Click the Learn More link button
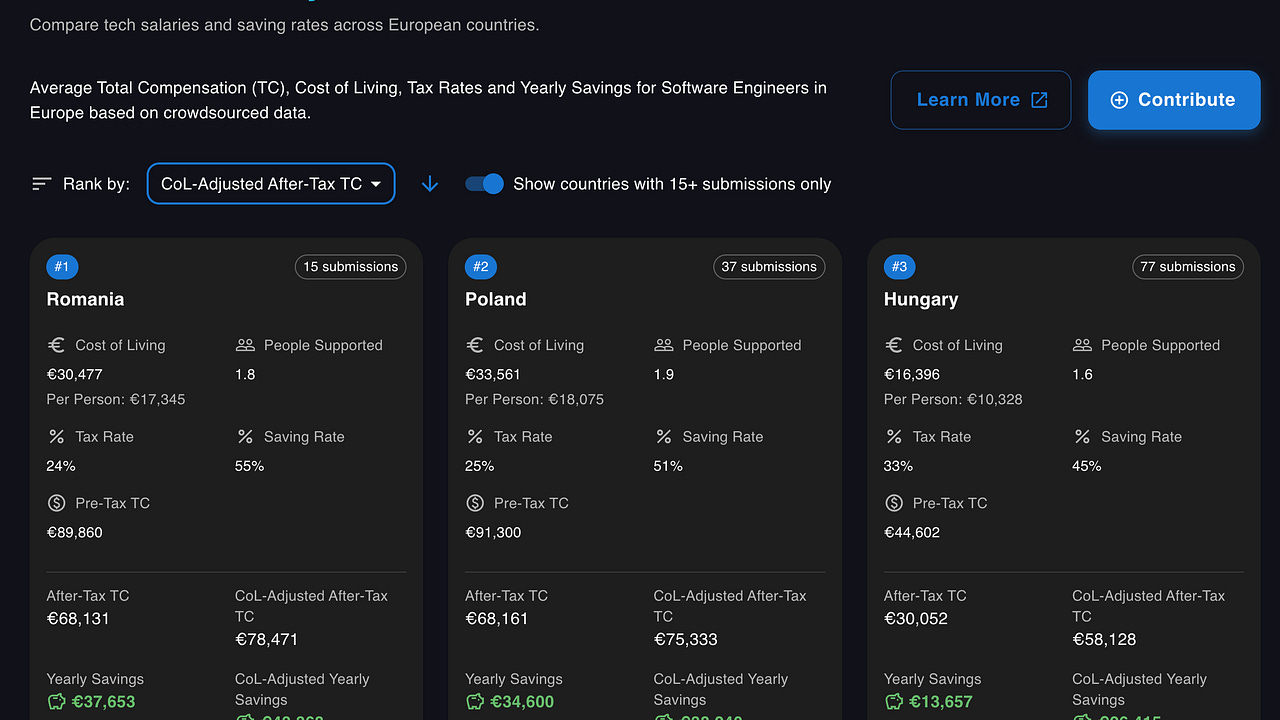Image resolution: width=1280 pixels, height=720 pixels. (x=981, y=100)
